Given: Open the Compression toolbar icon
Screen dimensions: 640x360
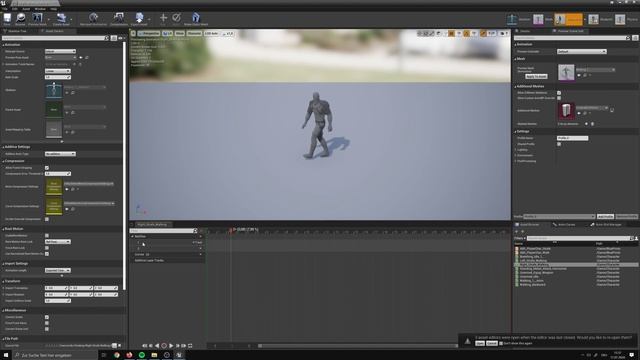Looking at the screenshot, I should tap(119, 18).
